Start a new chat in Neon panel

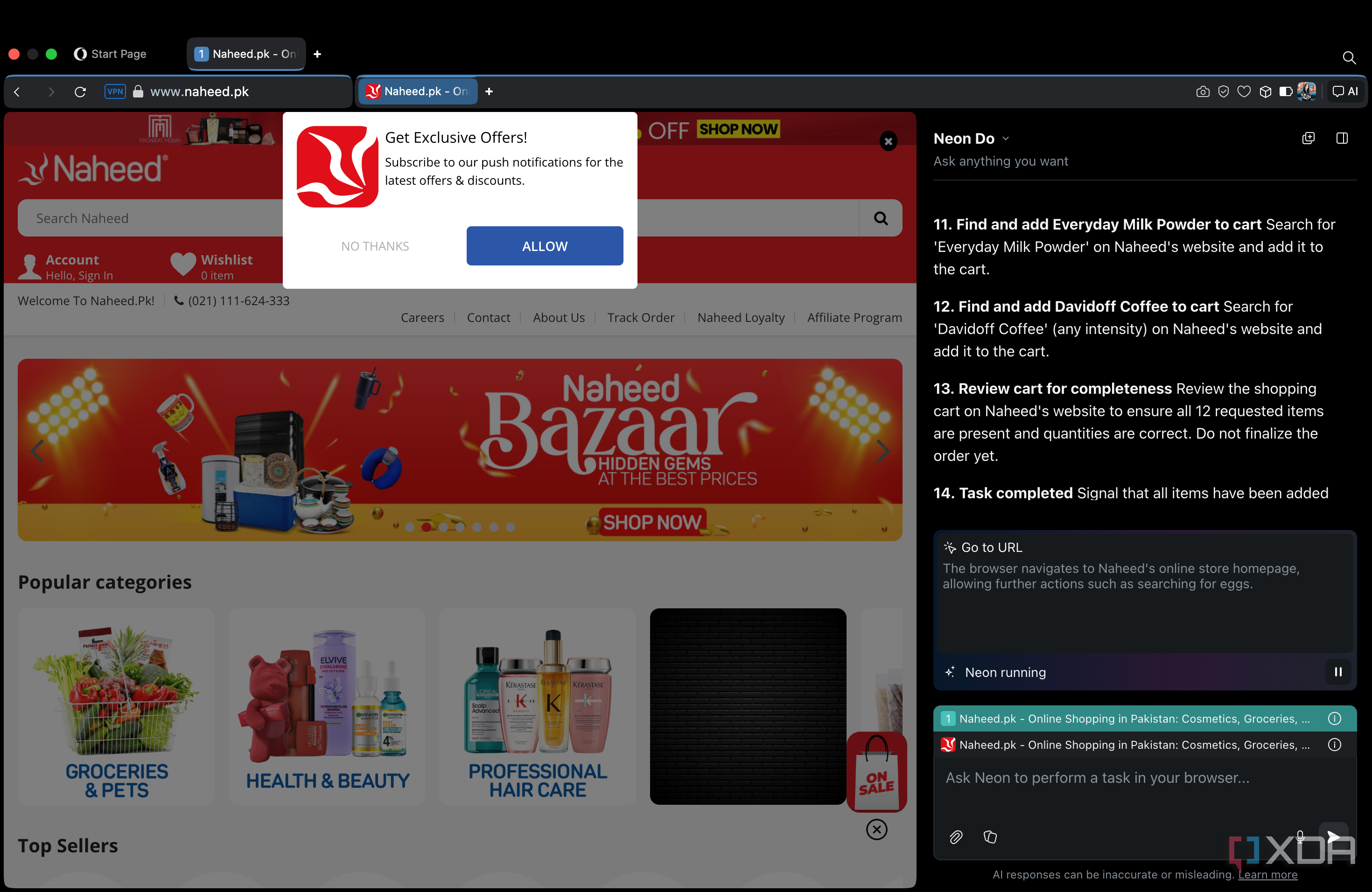click(x=1308, y=138)
